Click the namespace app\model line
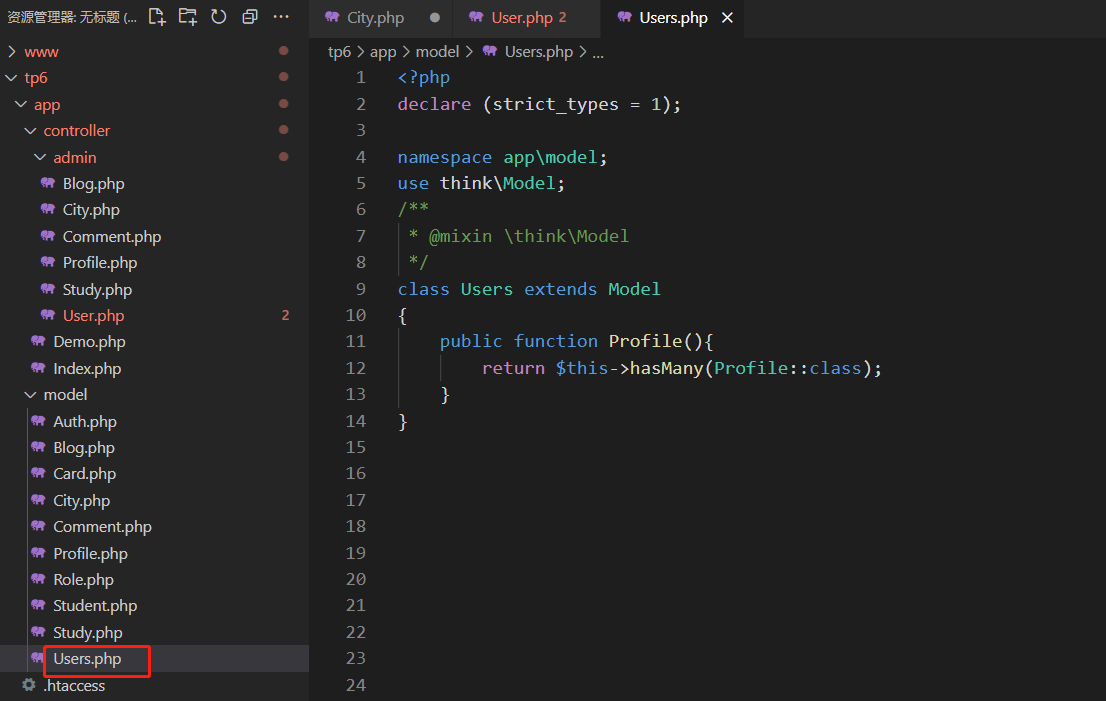This screenshot has width=1106, height=701. coord(502,157)
